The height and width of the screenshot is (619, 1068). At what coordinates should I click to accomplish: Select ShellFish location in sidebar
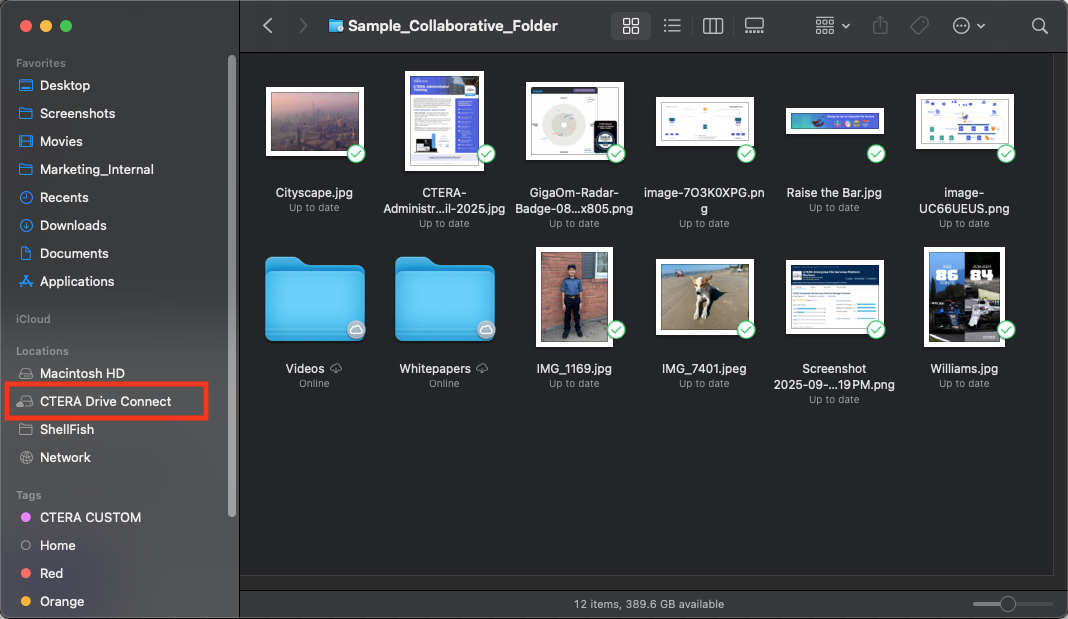[x=67, y=429]
